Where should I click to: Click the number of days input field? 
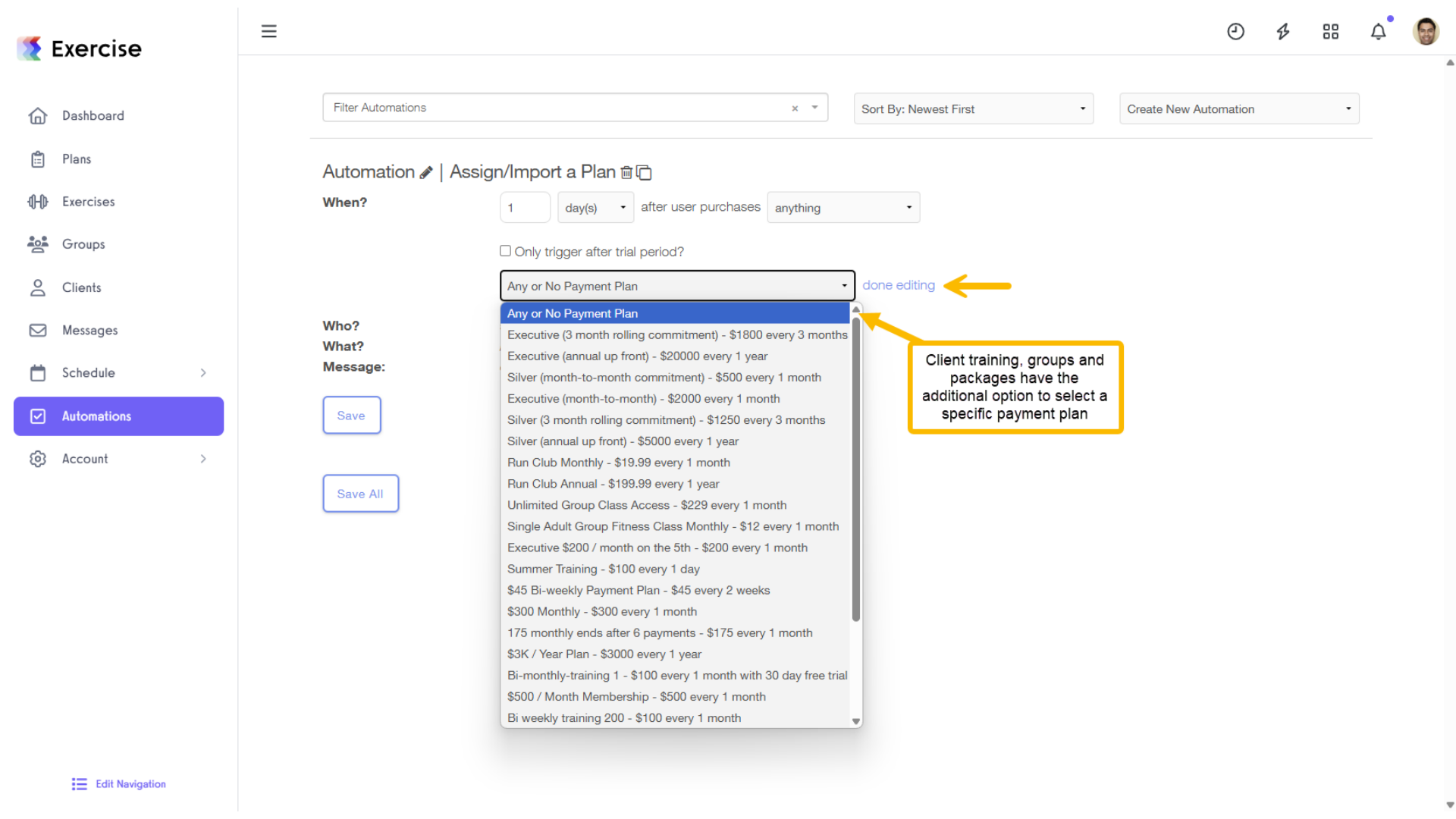525,208
